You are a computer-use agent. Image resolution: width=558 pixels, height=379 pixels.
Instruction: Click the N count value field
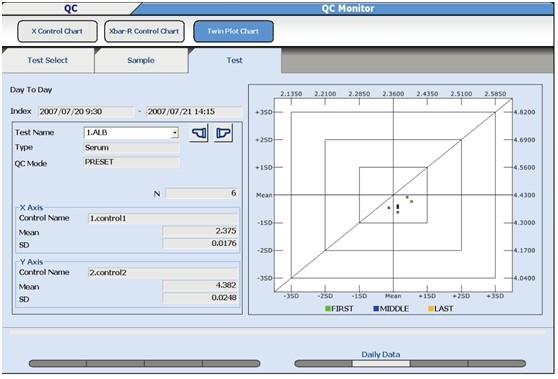pyautogui.click(x=201, y=193)
